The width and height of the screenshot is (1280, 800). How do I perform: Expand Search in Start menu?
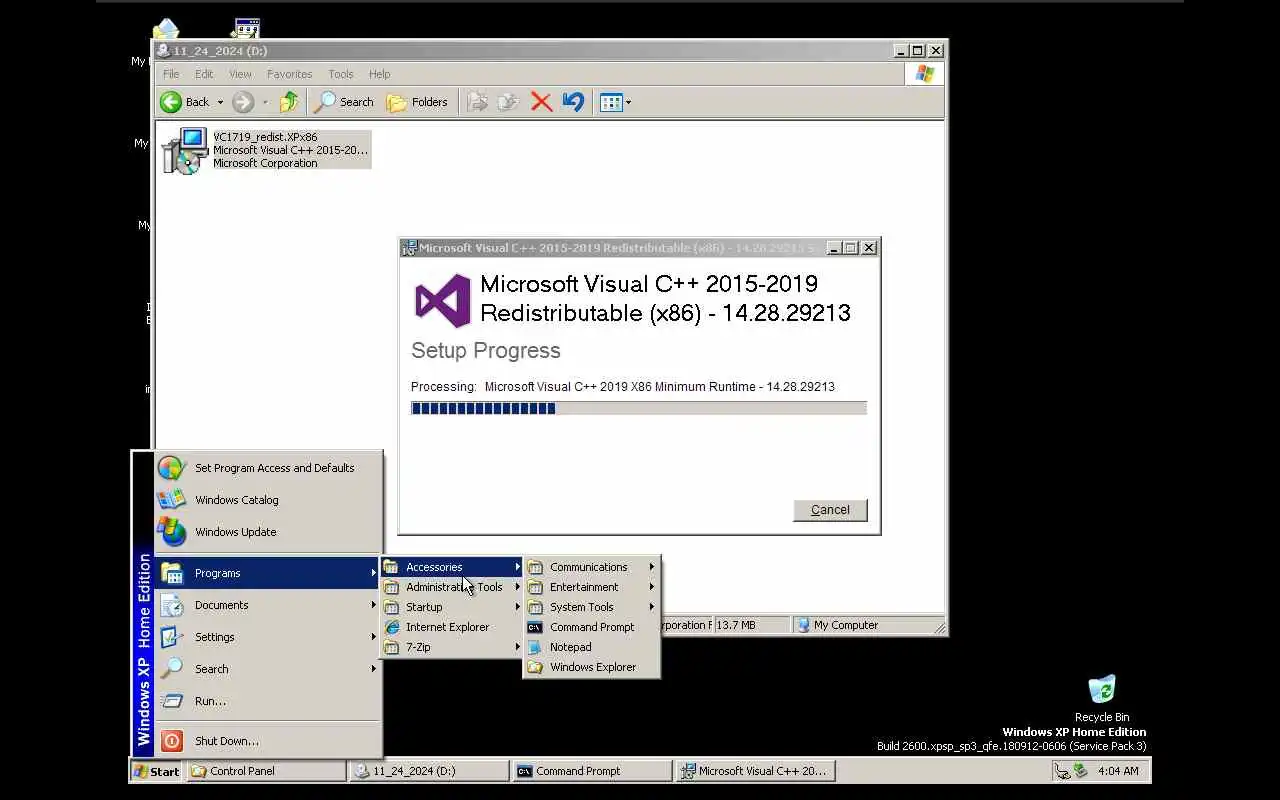tap(268, 669)
